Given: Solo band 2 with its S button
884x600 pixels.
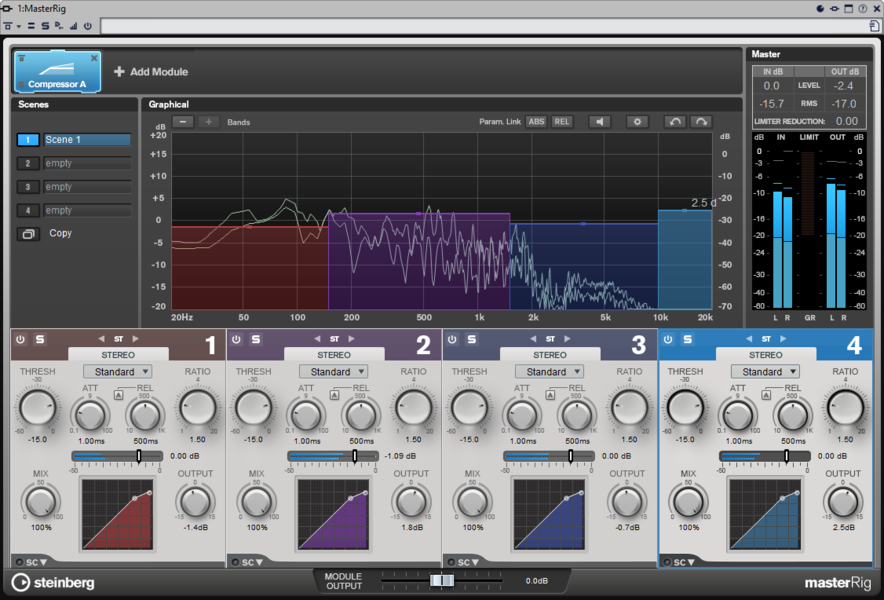Looking at the screenshot, I should [256, 339].
